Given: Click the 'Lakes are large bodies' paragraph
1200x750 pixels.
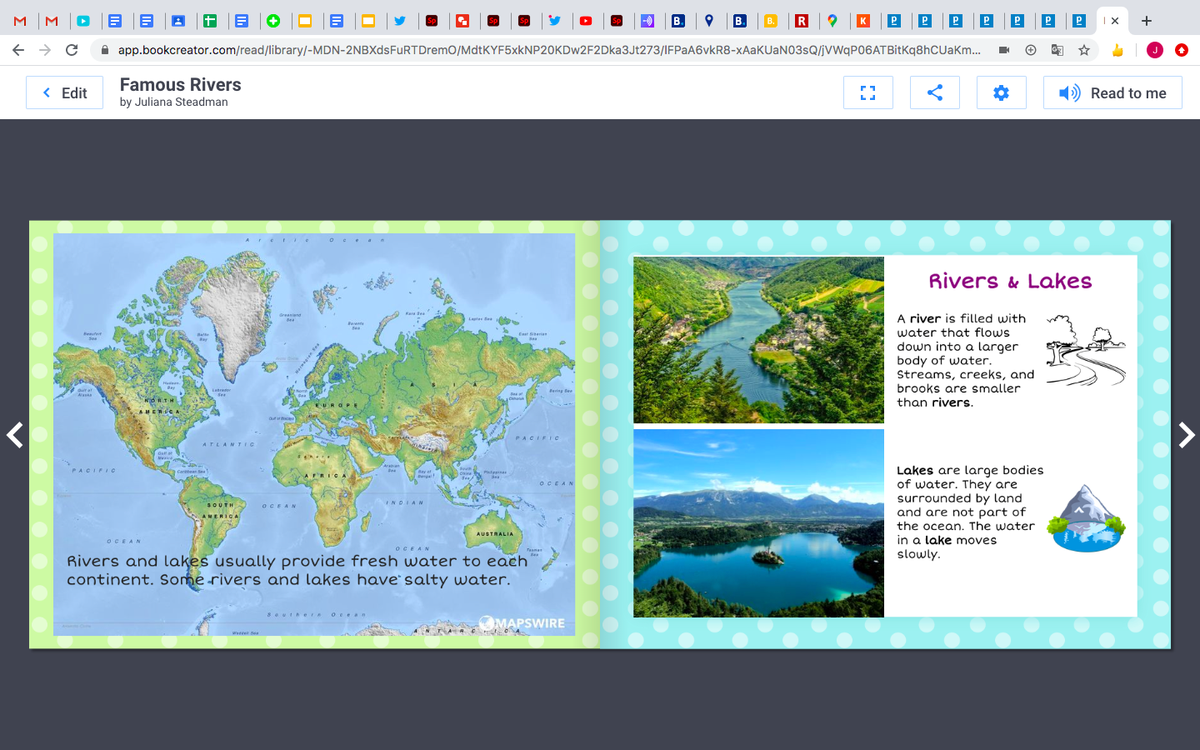Looking at the screenshot, I should tap(970, 512).
